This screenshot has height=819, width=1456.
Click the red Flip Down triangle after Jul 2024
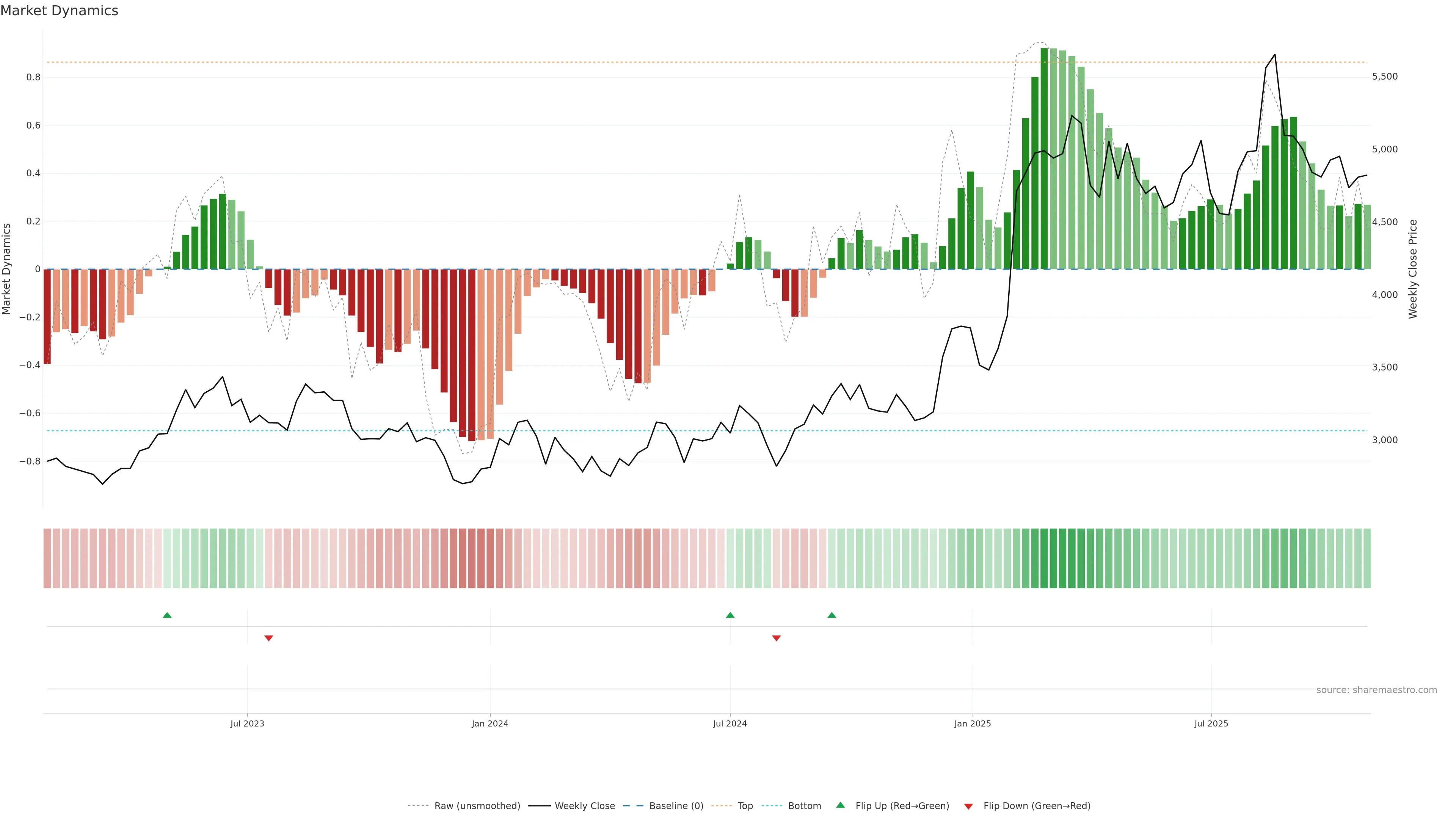[x=776, y=638]
